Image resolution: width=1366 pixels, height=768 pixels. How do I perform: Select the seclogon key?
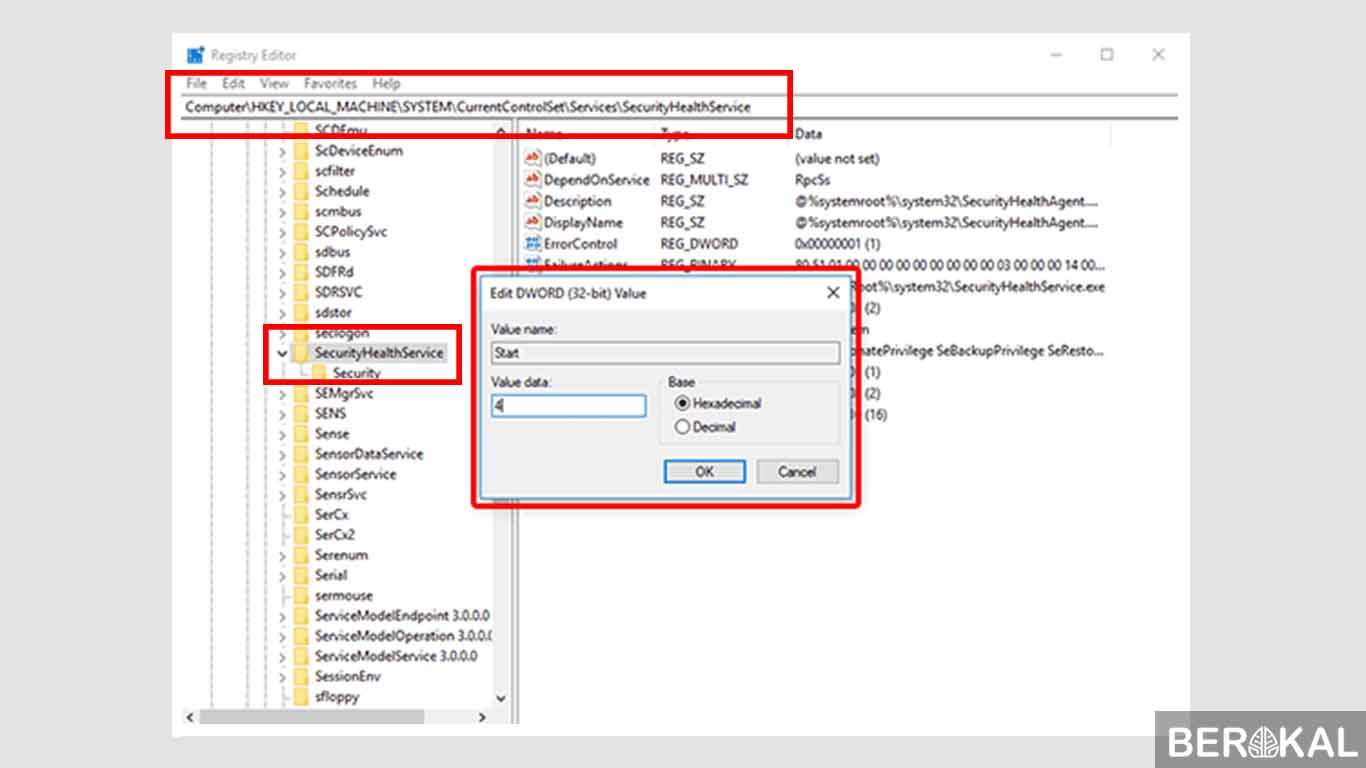[341, 333]
